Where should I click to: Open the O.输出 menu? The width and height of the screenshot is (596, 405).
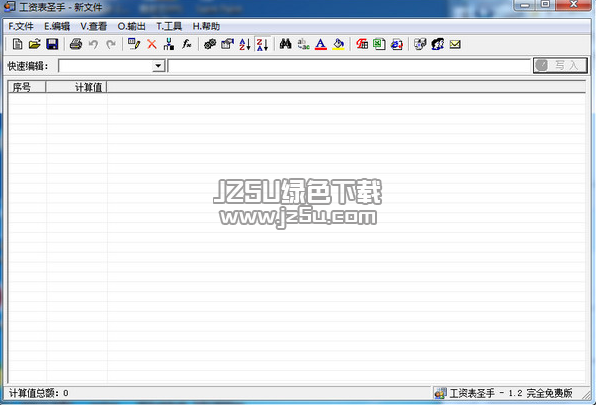[132, 26]
